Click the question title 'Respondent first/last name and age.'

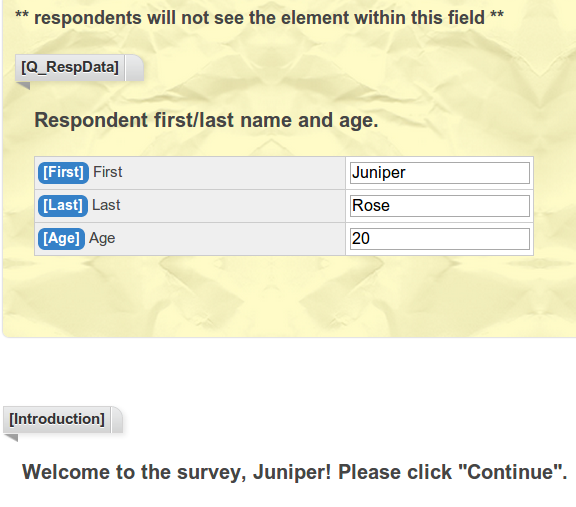point(206,120)
